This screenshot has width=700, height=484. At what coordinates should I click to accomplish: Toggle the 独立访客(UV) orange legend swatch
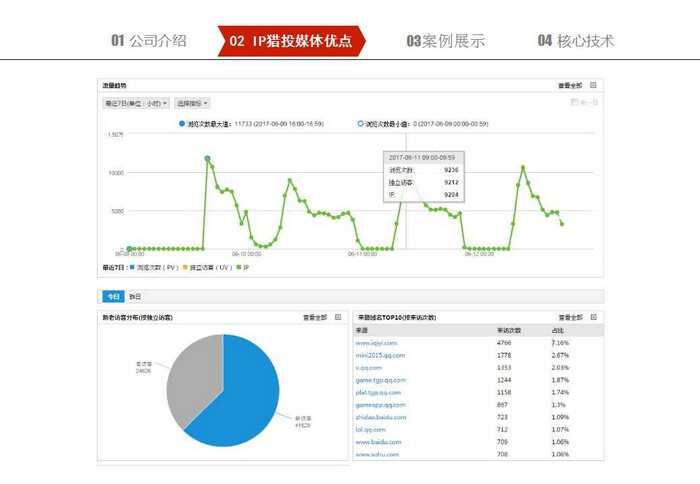tap(185, 267)
